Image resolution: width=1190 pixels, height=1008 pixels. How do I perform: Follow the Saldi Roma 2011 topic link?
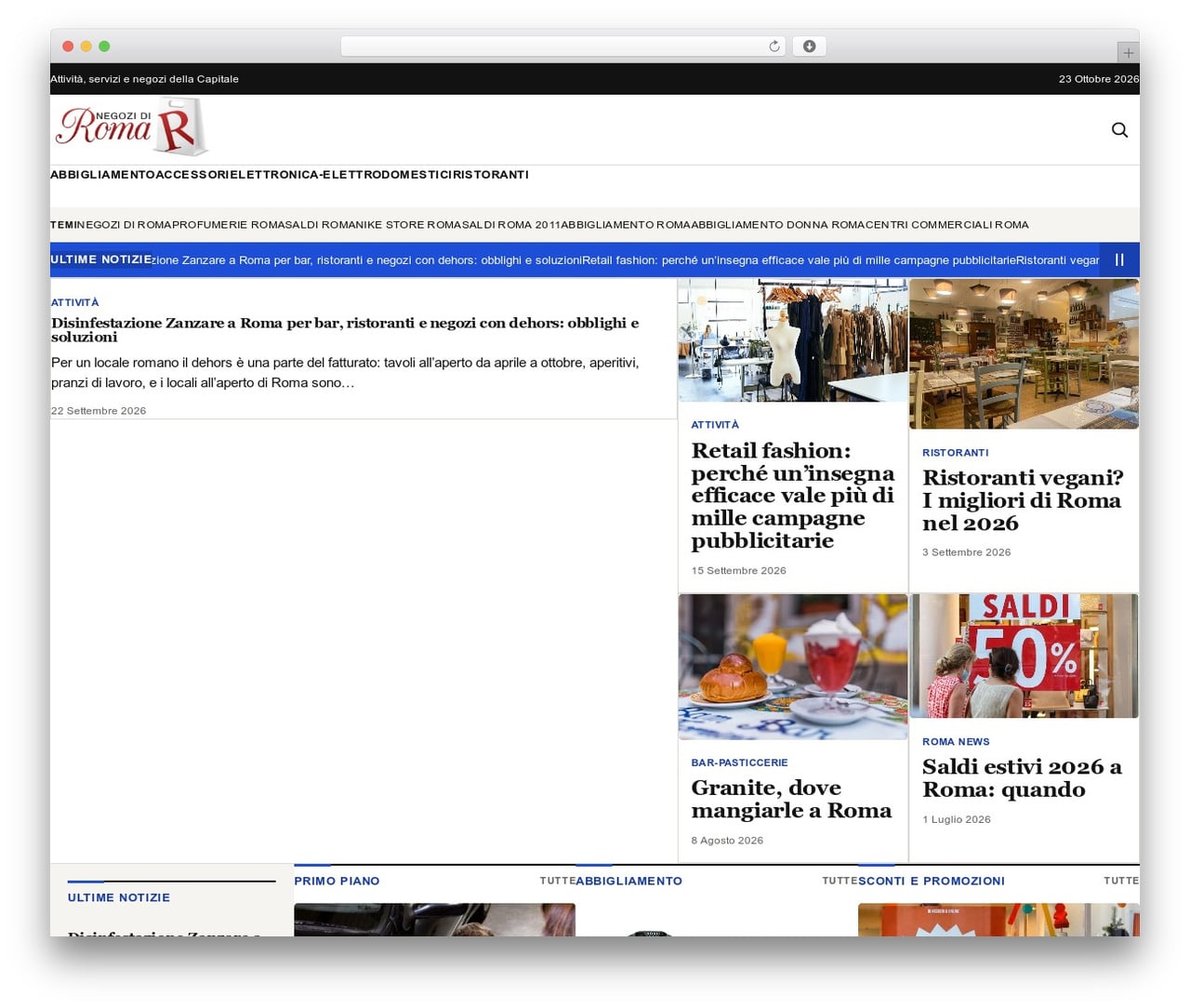[510, 225]
